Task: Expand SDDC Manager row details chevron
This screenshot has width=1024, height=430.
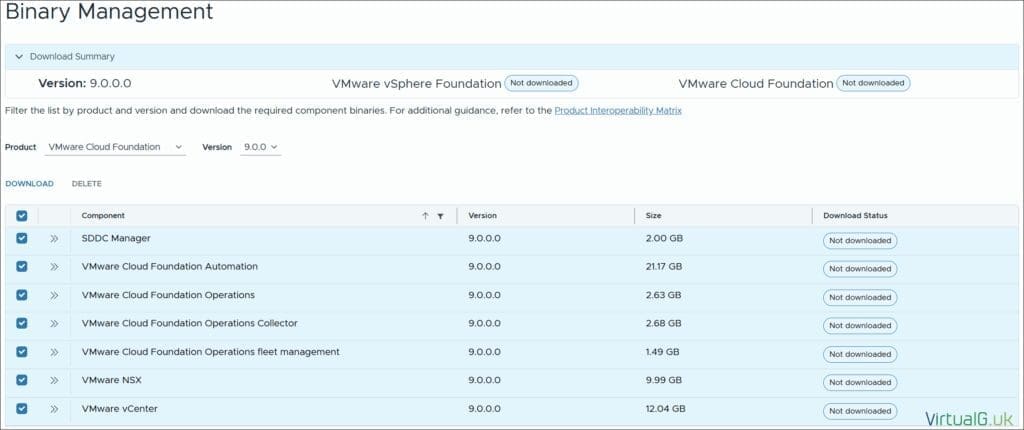Action: 54,239
